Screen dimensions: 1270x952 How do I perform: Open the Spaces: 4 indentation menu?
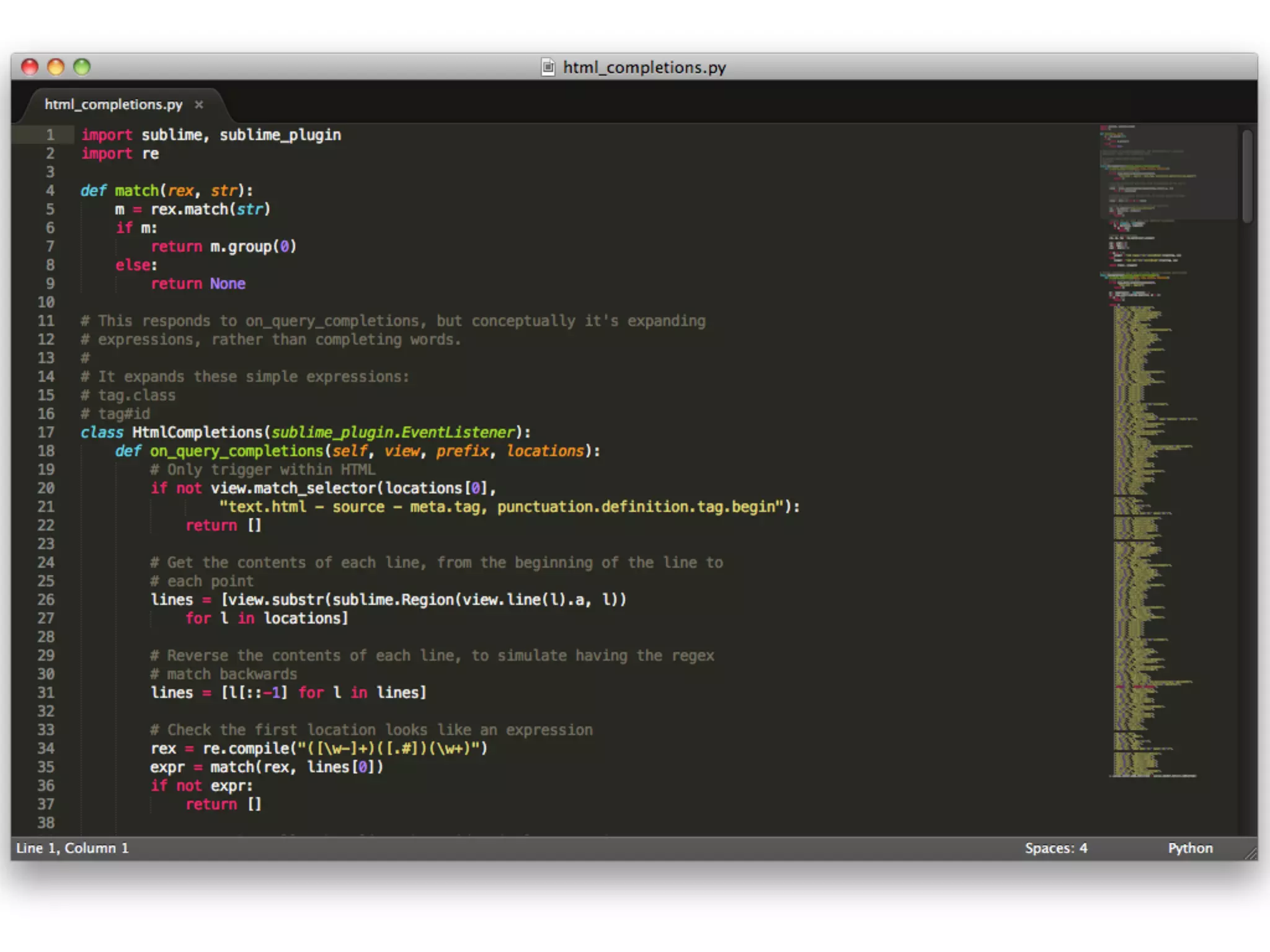pos(1055,848)
